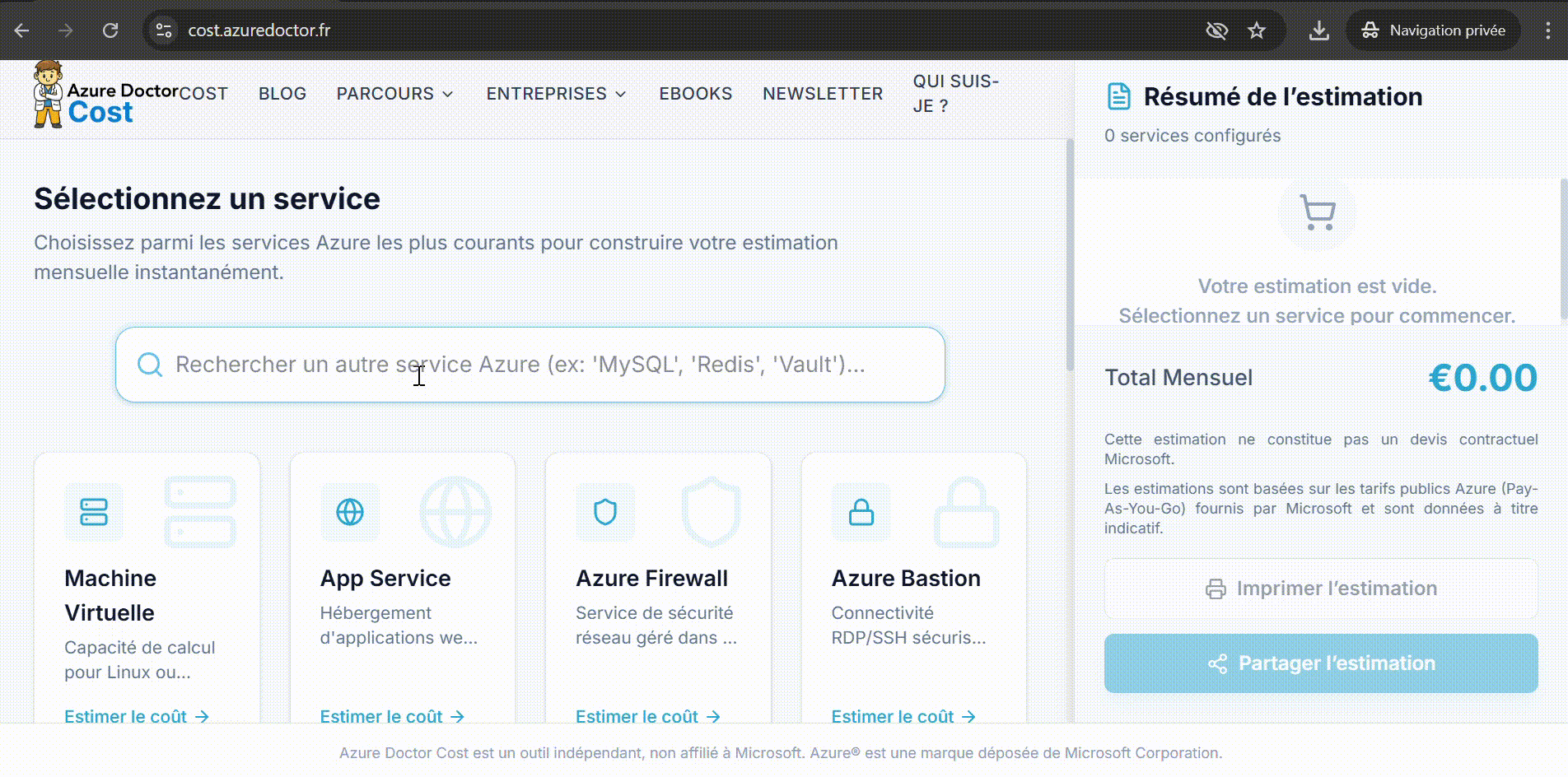Click the 'Total Mensuel' label
The width and height of the screenshot is (1568, 777).
[x=1178, y=378]
